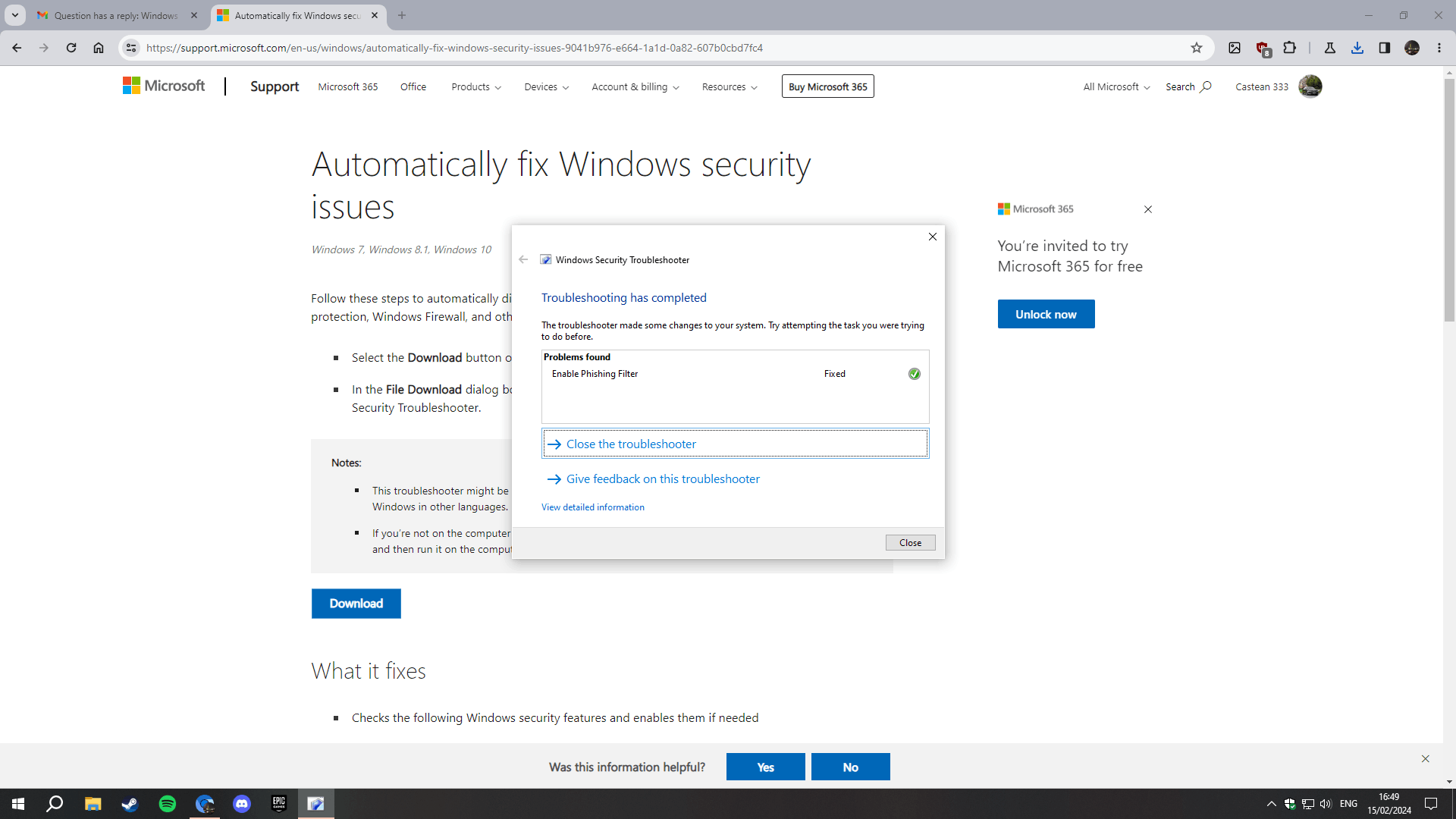Open browser downloads icon
Image resolution: width=1456 pixels, height=819 pixels.
tap(1357, 48)
